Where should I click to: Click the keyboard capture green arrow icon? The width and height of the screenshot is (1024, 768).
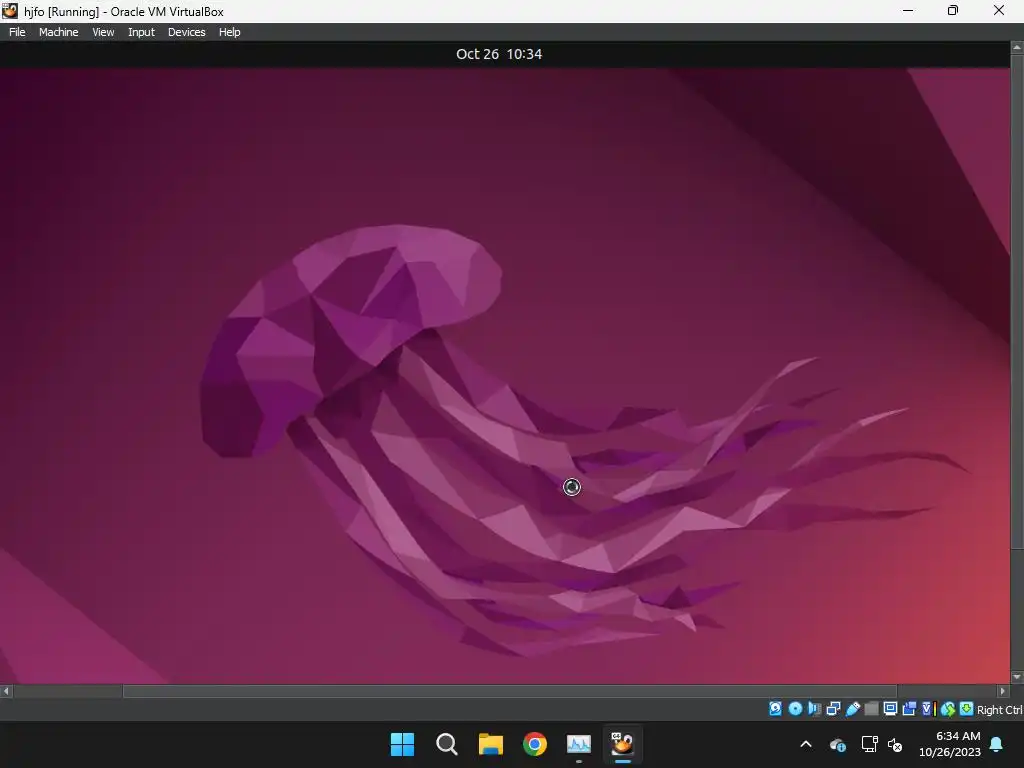(967, 709)
